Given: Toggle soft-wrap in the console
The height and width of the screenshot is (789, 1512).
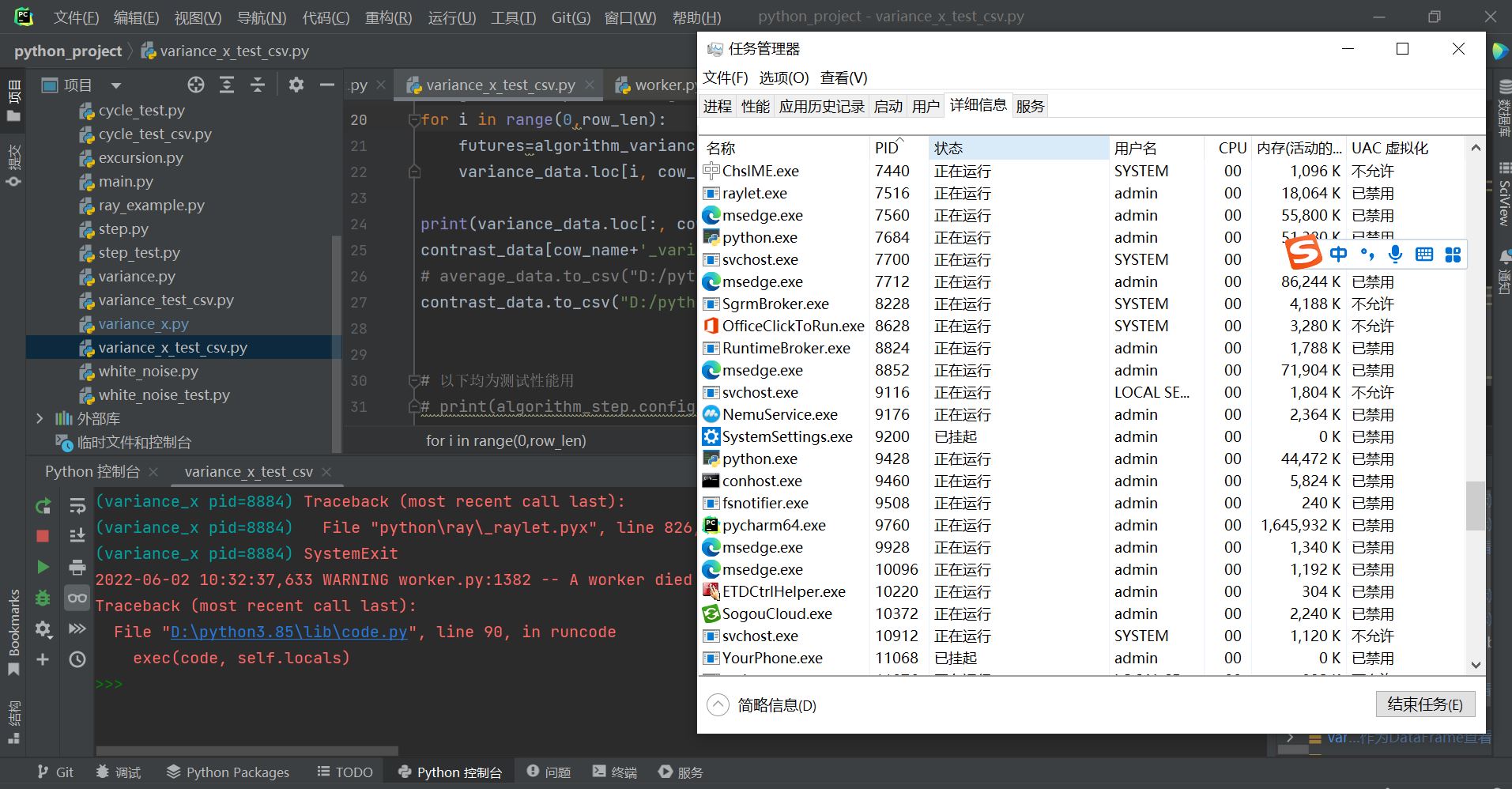Looking at the screenshot, I should coord(77,506).
